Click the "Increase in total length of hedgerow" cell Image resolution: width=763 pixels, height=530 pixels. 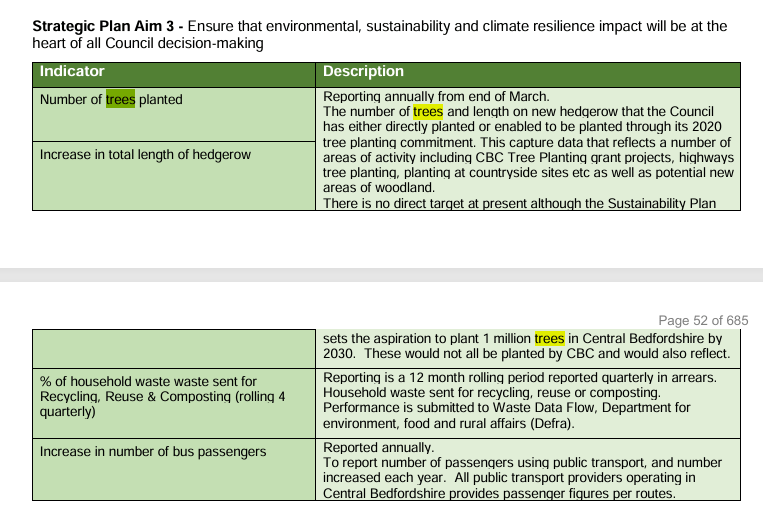click(x=145, y=155)
